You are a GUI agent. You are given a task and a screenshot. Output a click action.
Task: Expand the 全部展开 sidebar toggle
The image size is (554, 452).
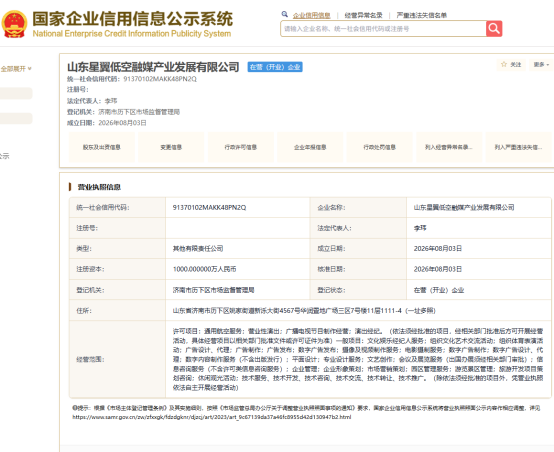click(x=16, y=69)
